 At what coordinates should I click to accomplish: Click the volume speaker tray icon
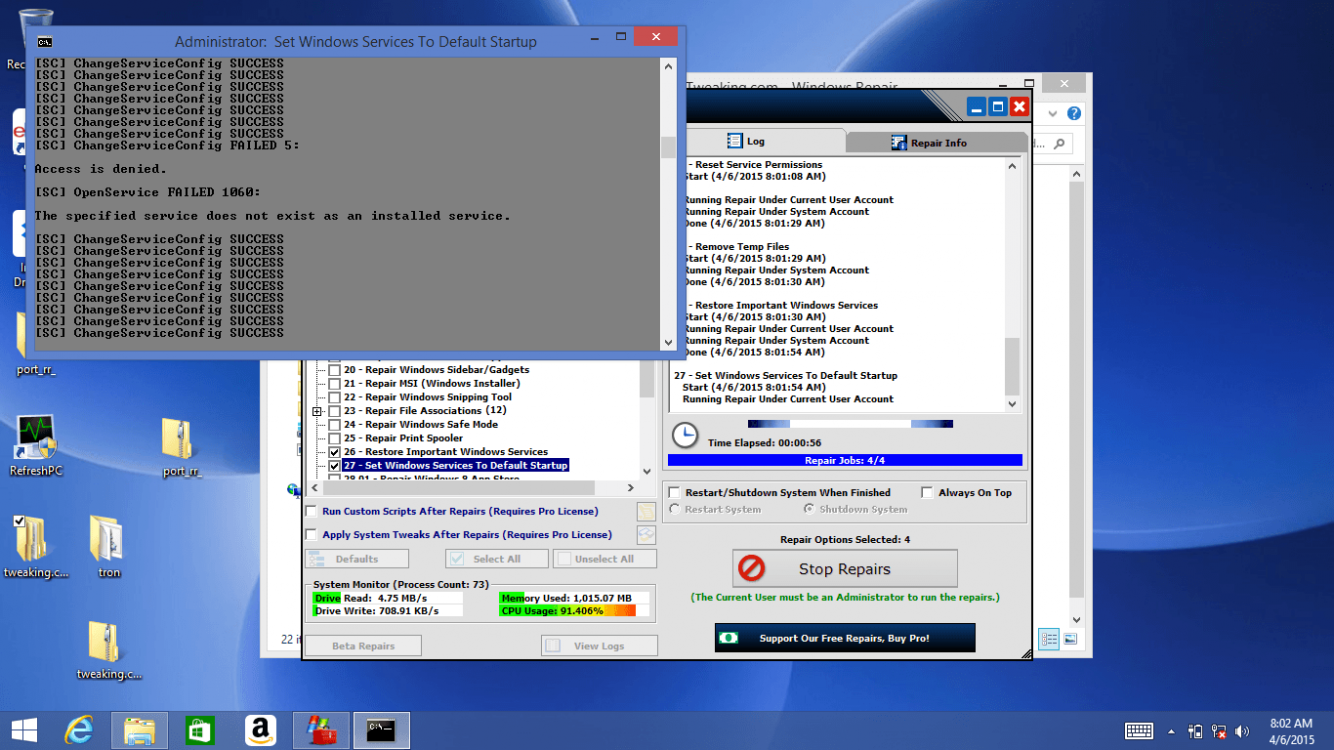(1243, 731)
